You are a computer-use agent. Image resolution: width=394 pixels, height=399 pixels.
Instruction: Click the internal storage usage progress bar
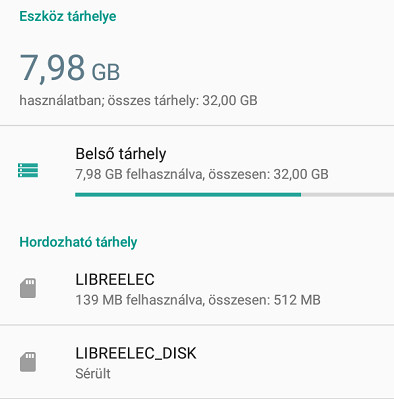click(x=235, y=195)
